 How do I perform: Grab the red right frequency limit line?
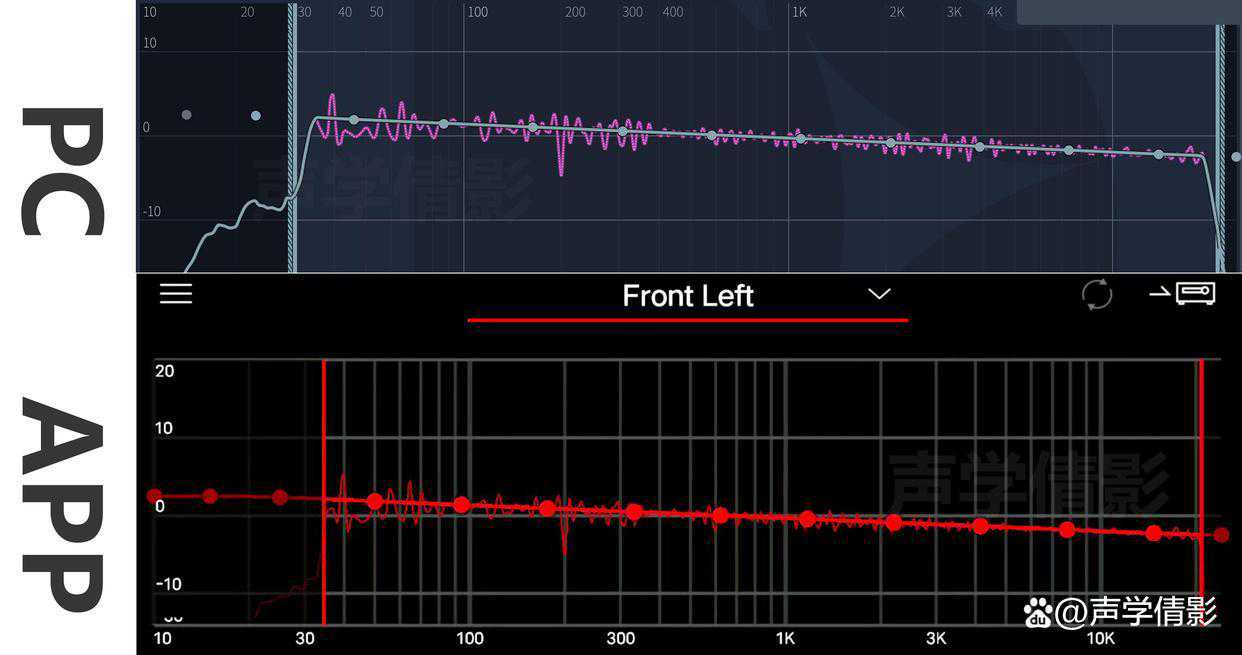click(1201, 490)
